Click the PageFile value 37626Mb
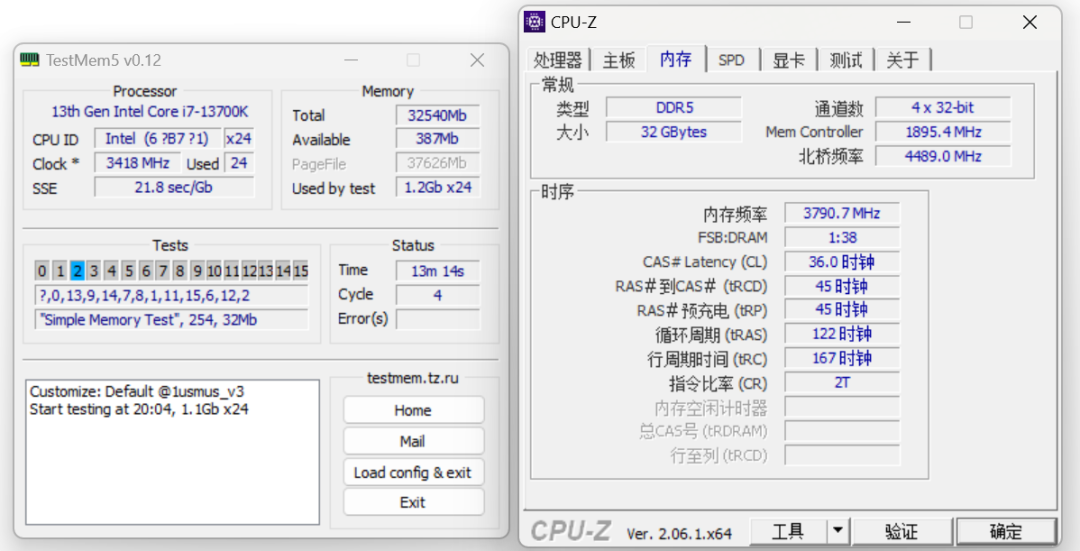Image resolution: width=1080 pixels, height=551 pixels. coord(438,163)
